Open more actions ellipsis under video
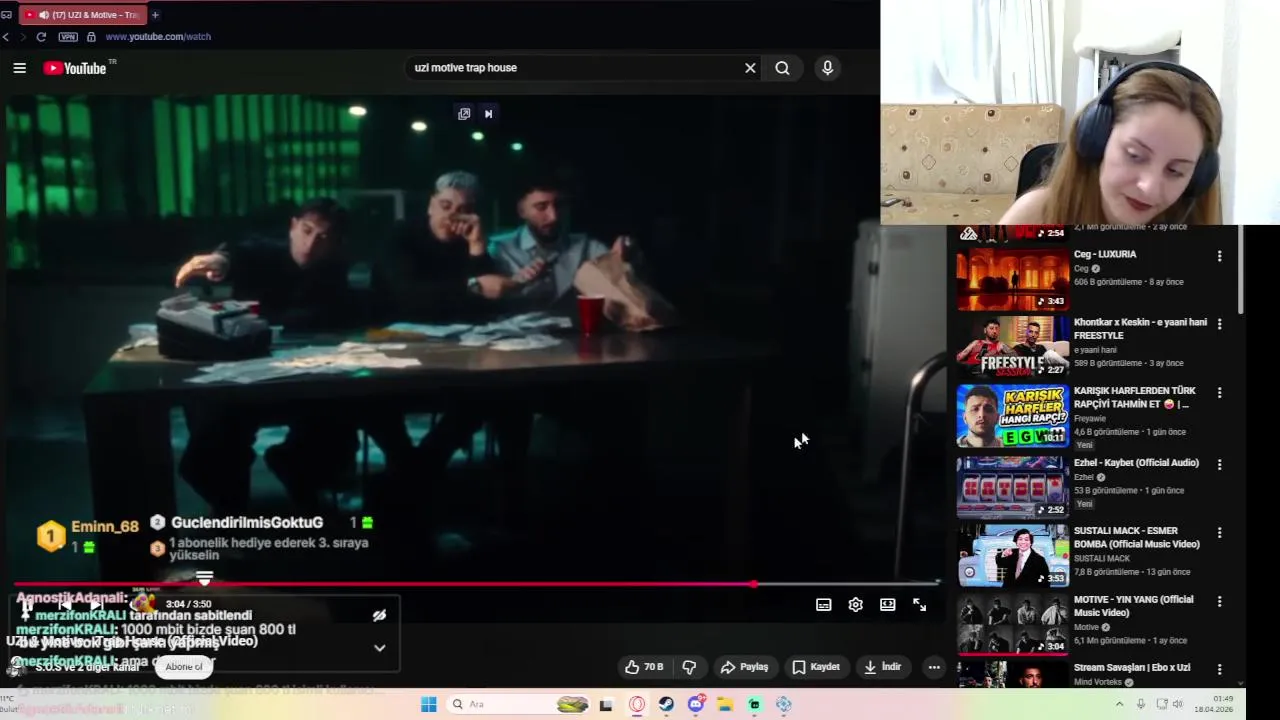Viewport: 1280px width, 720px height. (x=934, y=667)
